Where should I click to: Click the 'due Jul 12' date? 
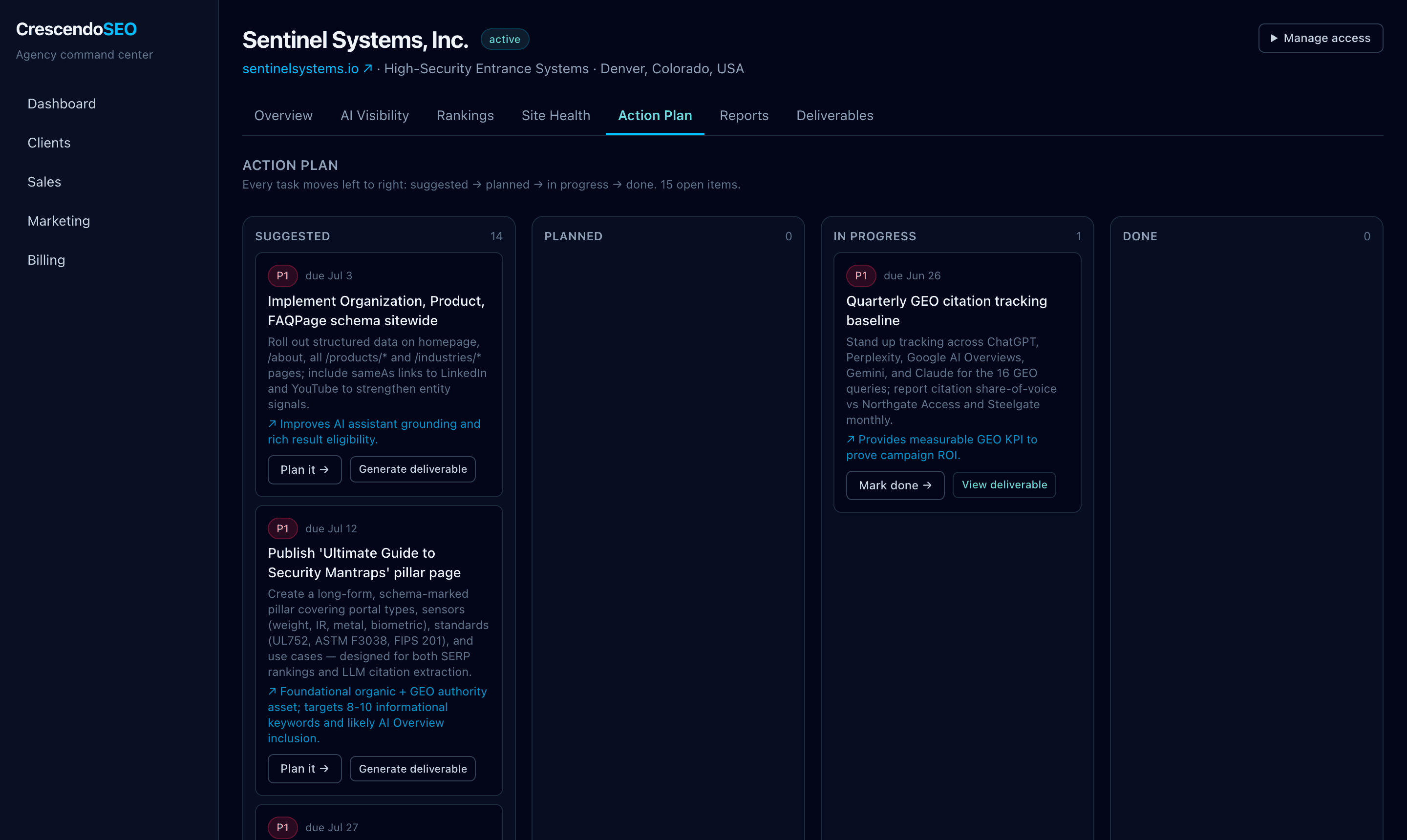pos(331,529)
